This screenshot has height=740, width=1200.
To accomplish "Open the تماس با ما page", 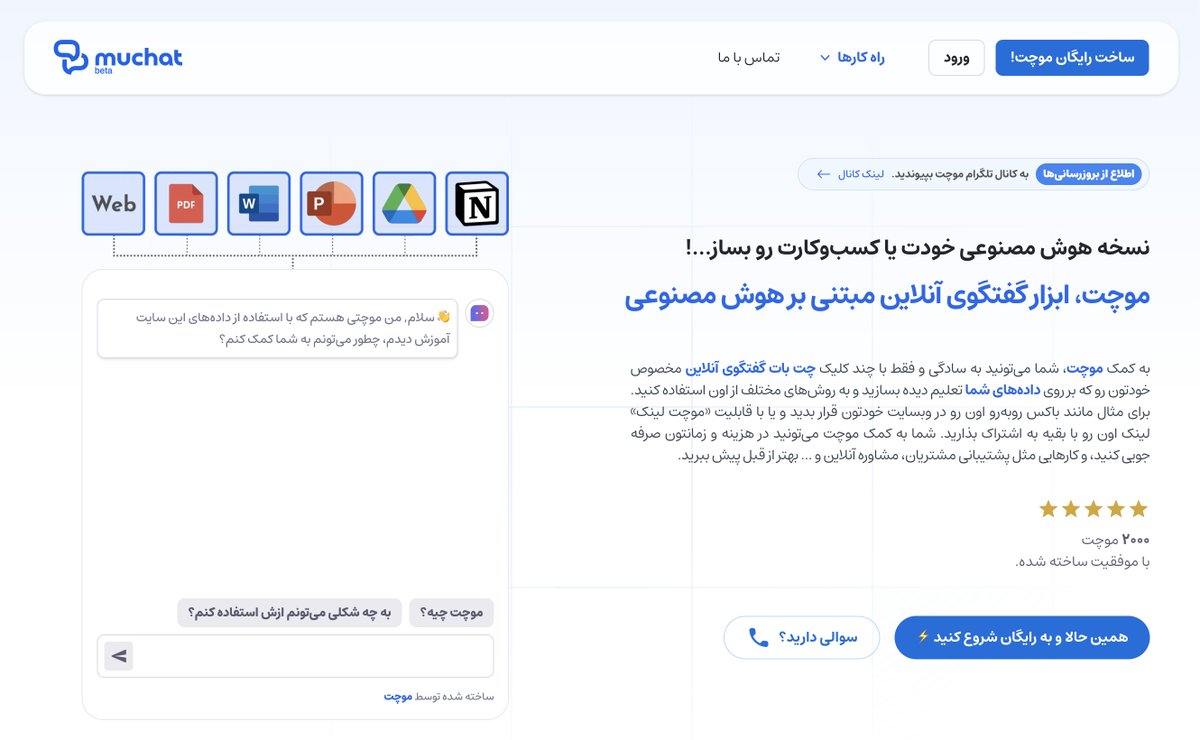I will click(748, 58).
